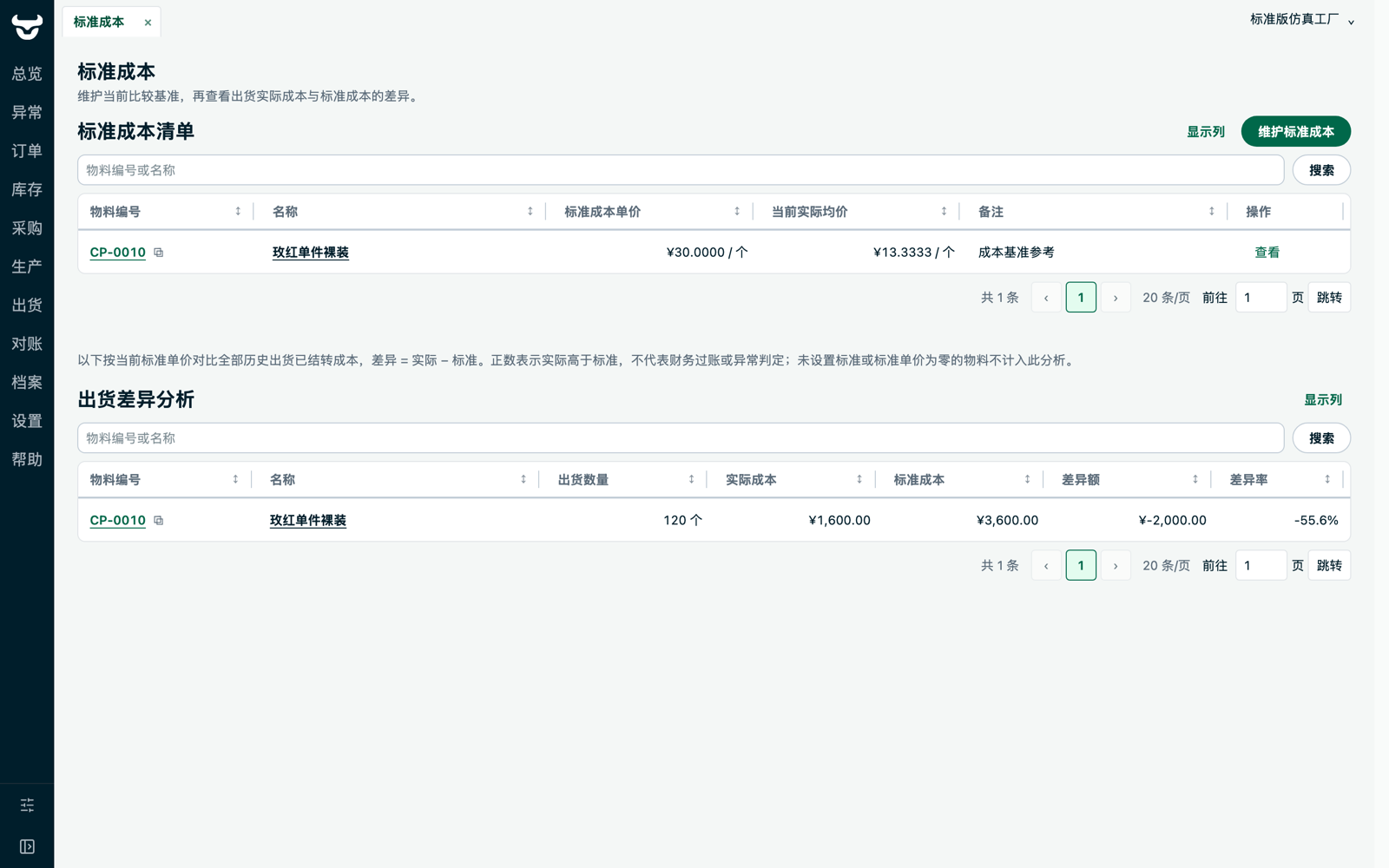The image size is (1389, 868).
Task: Open 采购 in the sidebar
Action: pyautogui.click(x=27, y=228)
